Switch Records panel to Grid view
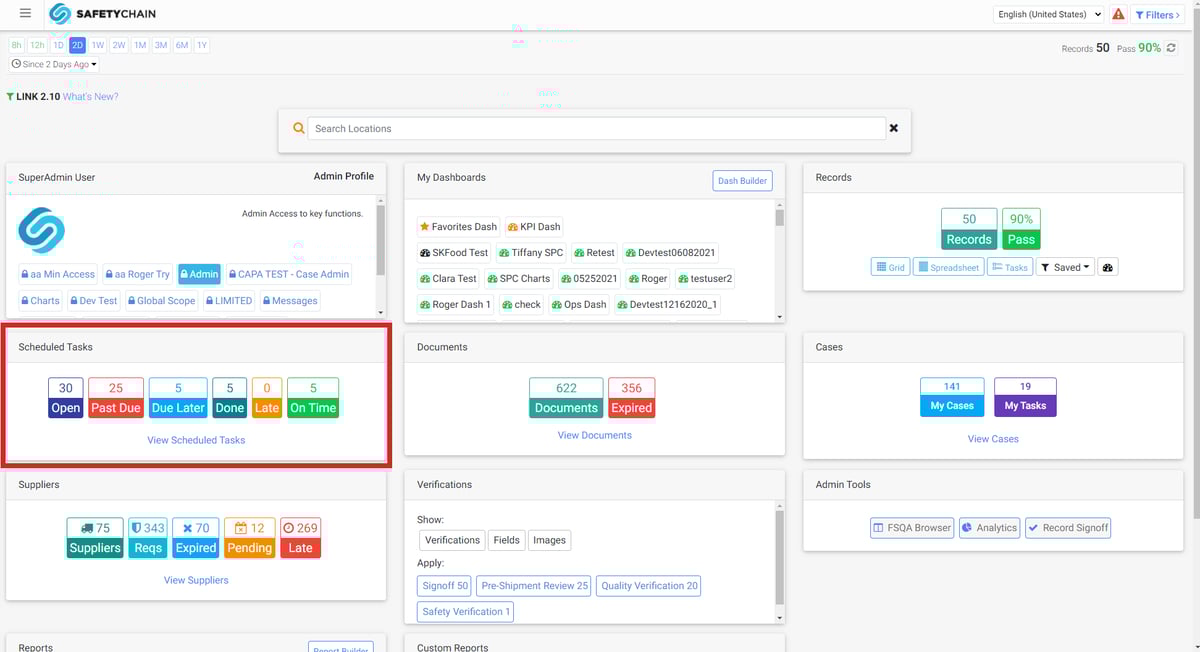Viewport: 1200px width, 652px height. [x=889, y=266]
